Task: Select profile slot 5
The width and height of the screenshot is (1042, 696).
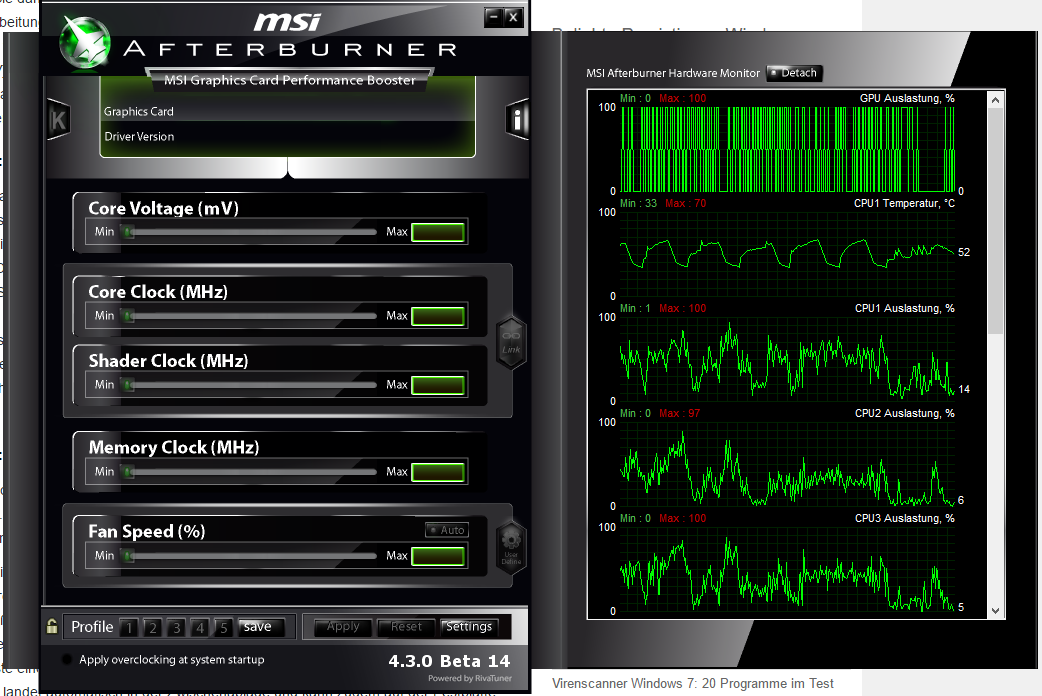Action: pos(224,628)
